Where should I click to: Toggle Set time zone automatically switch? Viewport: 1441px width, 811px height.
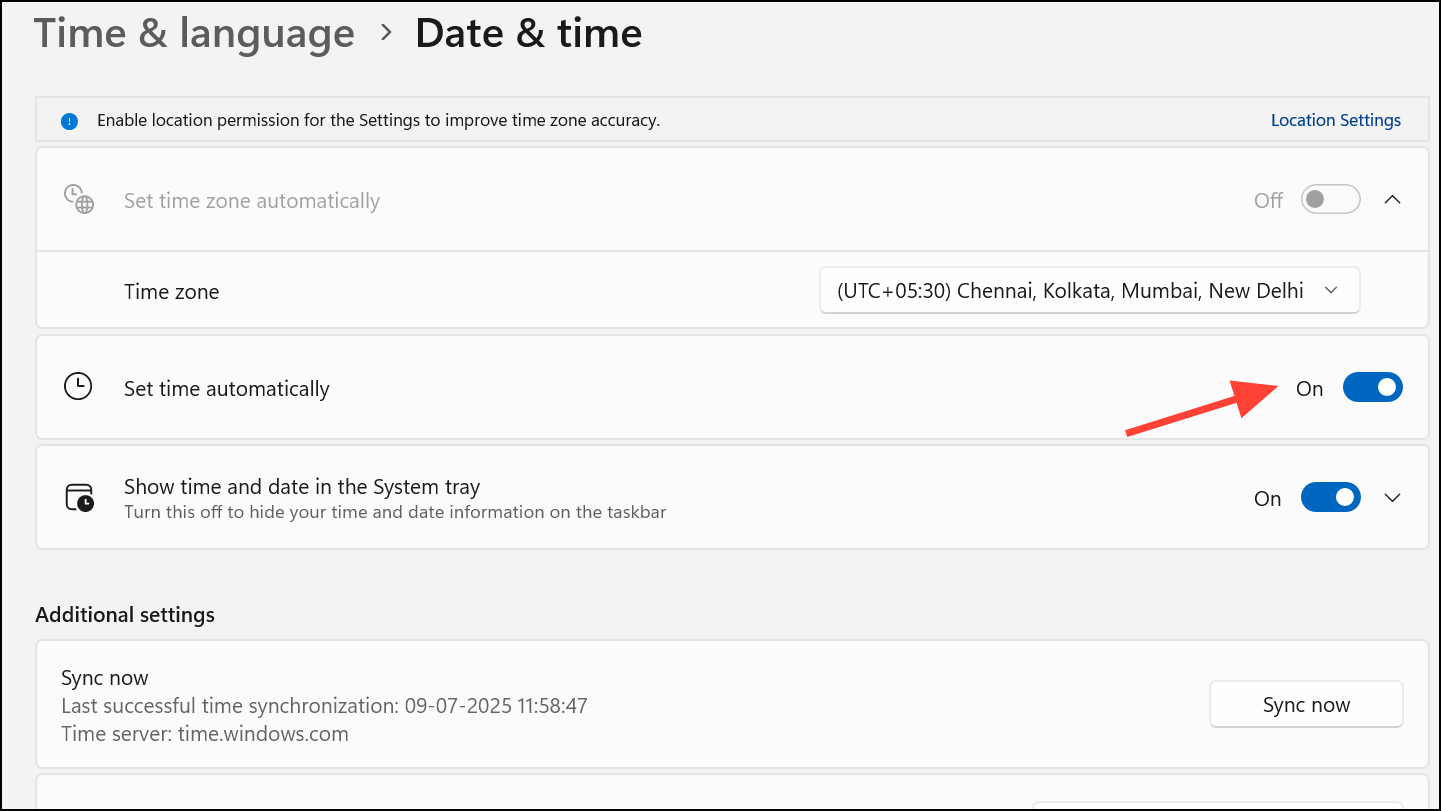coord(1330,200)
